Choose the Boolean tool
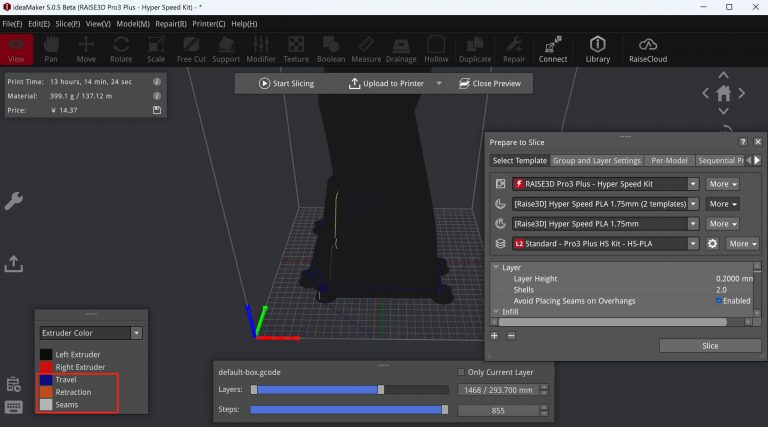The width and height of the screenshot is (768, 427). [331, 49]
